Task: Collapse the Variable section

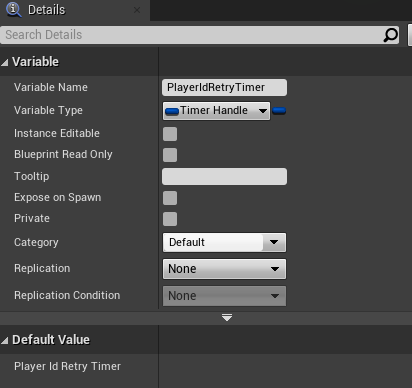Action: coord(5,62)
